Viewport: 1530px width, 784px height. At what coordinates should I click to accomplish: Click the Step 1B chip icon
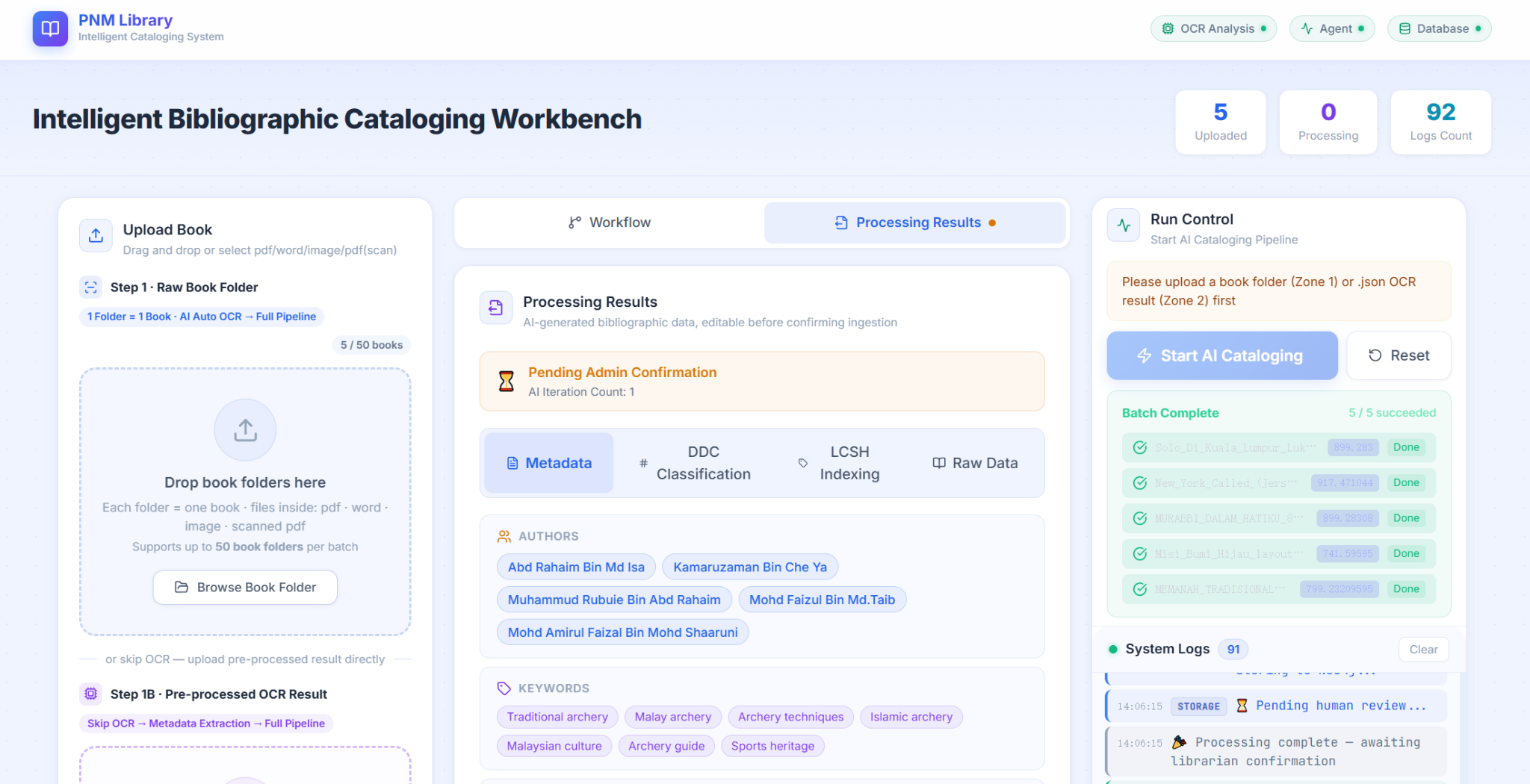[91, 694]
